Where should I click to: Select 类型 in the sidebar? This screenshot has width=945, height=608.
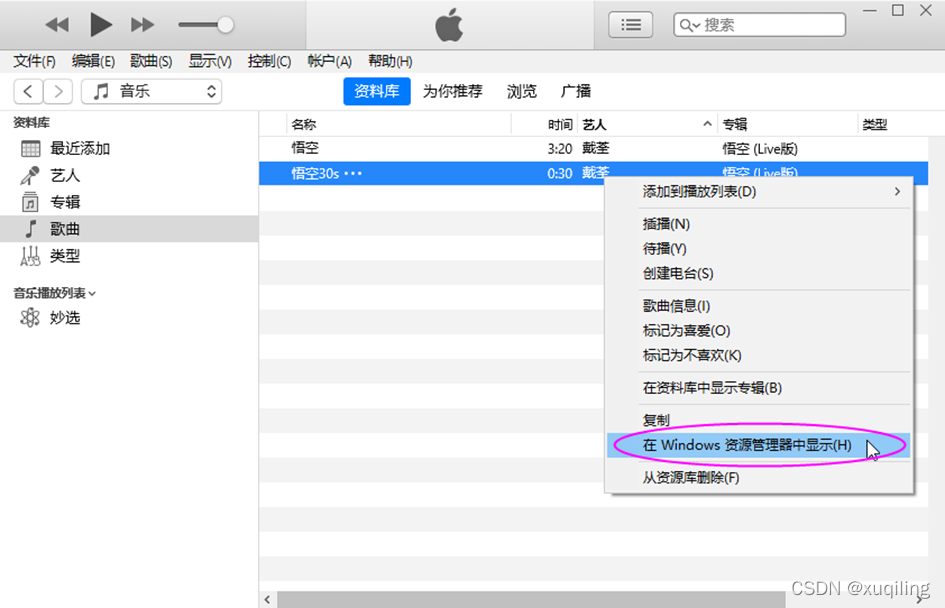(129, 256)
